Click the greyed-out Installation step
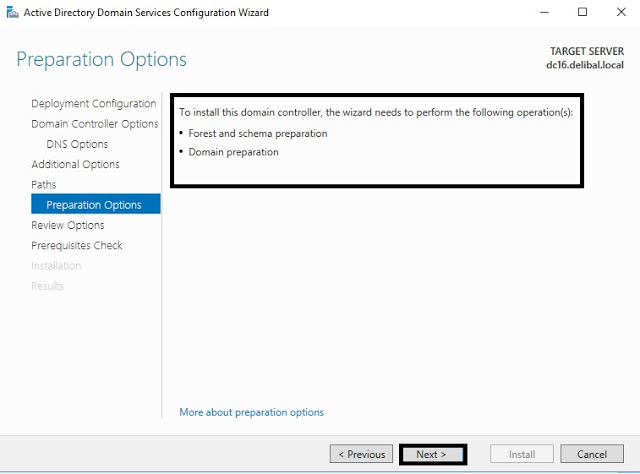The width and height of the screenshot is (640, 474). (x=56, y=266)
